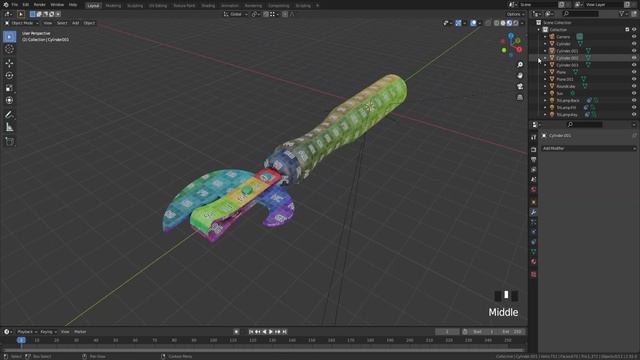Image resolution: width=640 pixels, height=360 pixels.
Task: Hide the Cylinder object in outliner
Action: (x=634, y=44)
